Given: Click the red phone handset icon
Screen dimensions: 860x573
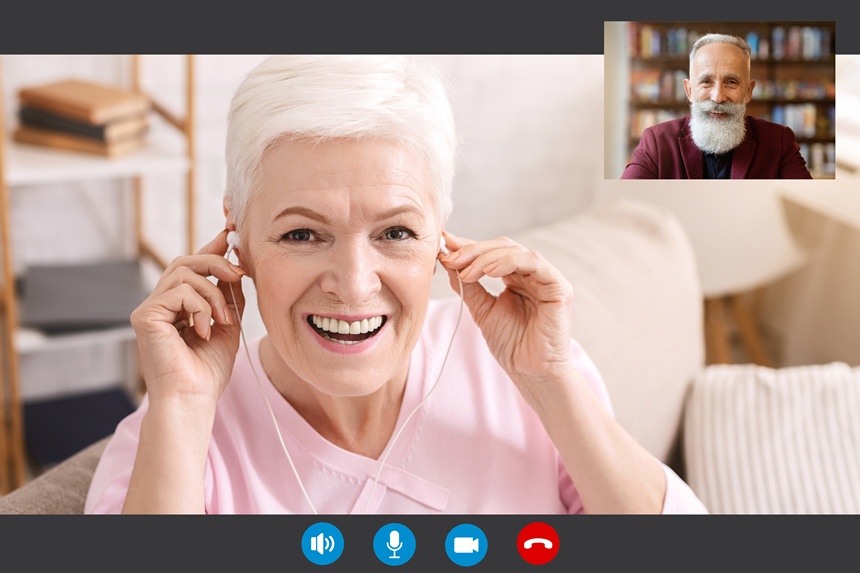Looking at the screenshot, I should [x=538, y=544].
